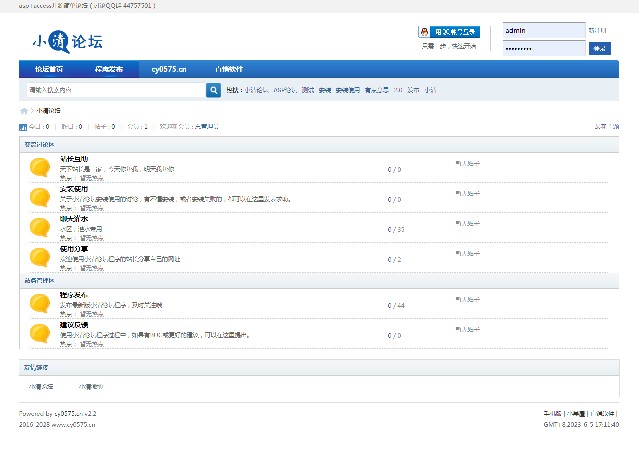Click the last hot-search keyword in the row
Screen dimensions: 639x454
click(x=430, y=90)
